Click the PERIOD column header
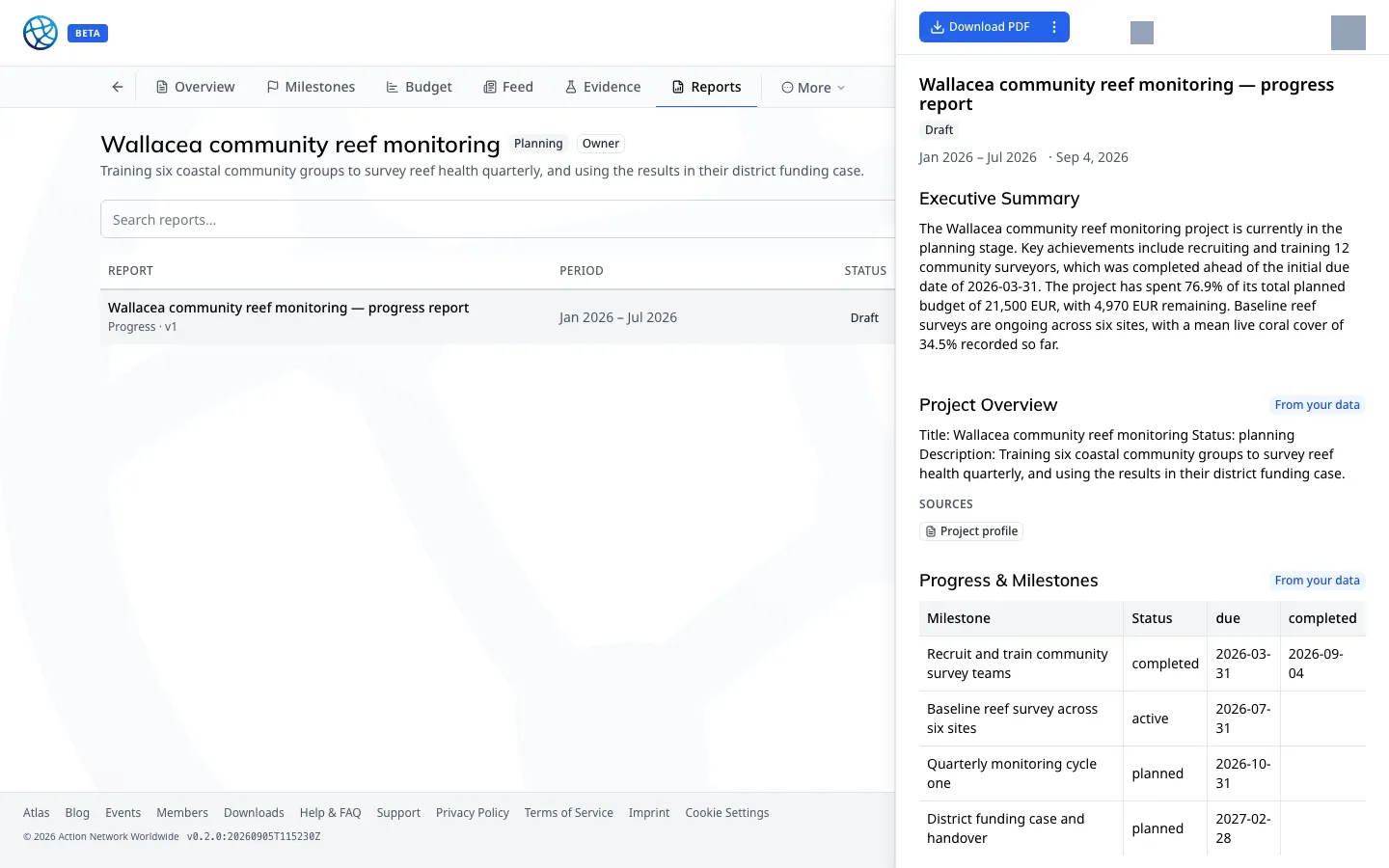 582,271
